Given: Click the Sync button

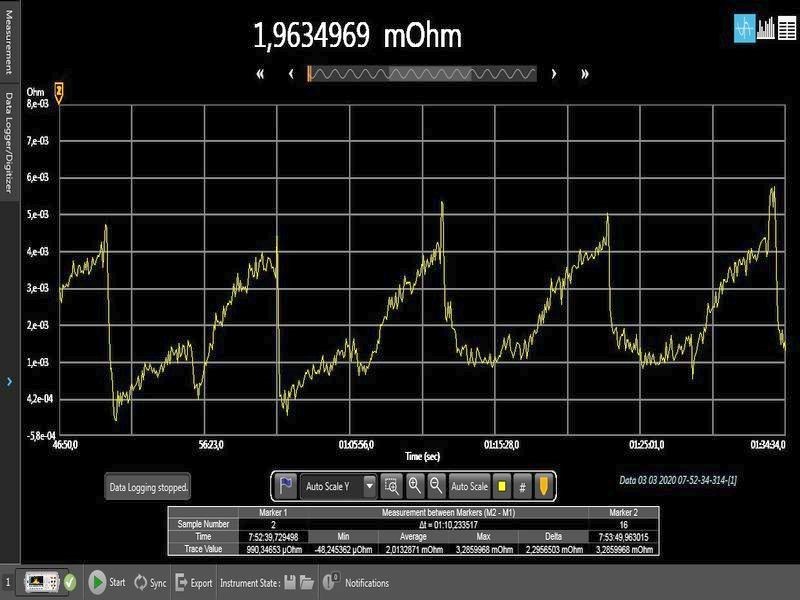Looking at the screenshot, I should tap(151, 583).
